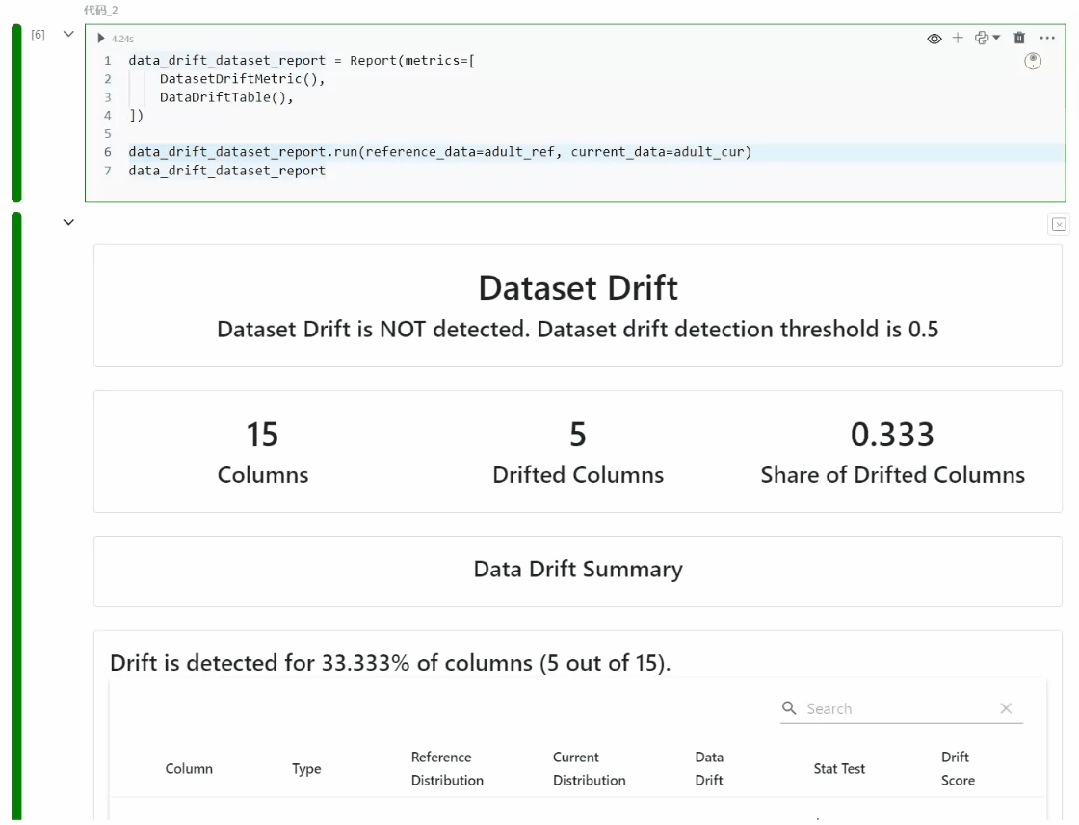Run the code cell with the play icon
The width and height of the screenshot is (1079, 825).
pos(100,38)
